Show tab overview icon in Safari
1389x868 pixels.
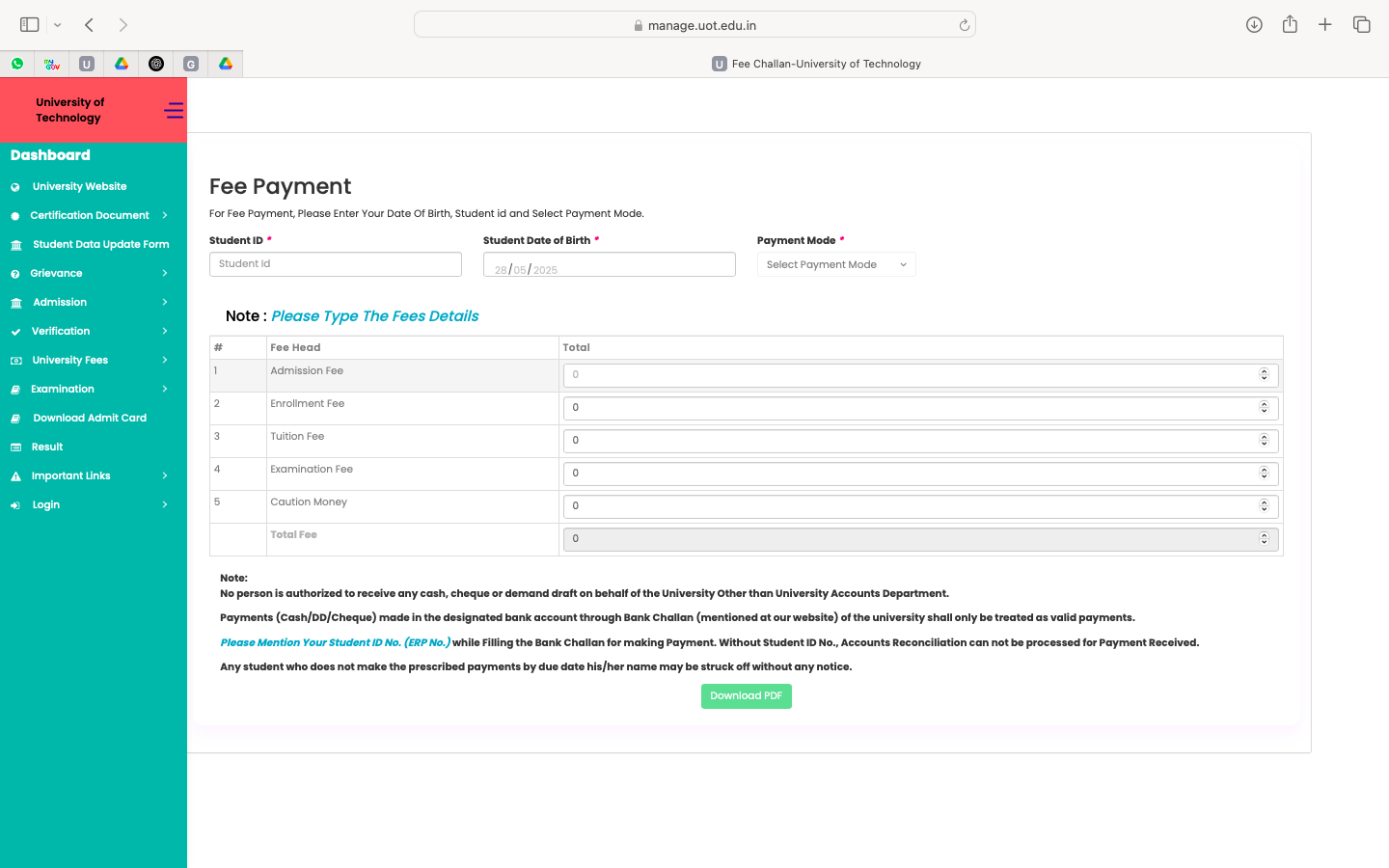click(x=1362, y=25)
